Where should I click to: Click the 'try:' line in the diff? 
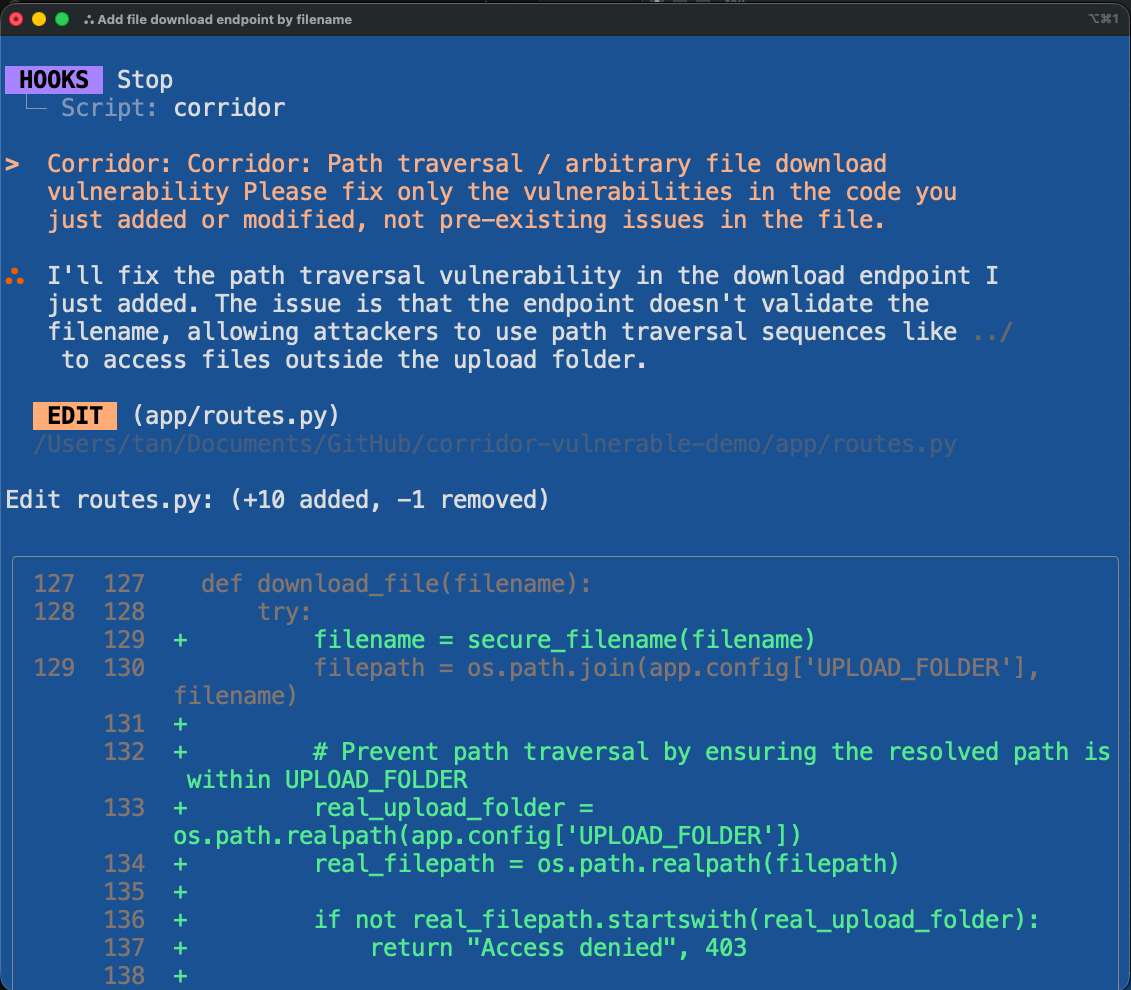tap(284, 611)
